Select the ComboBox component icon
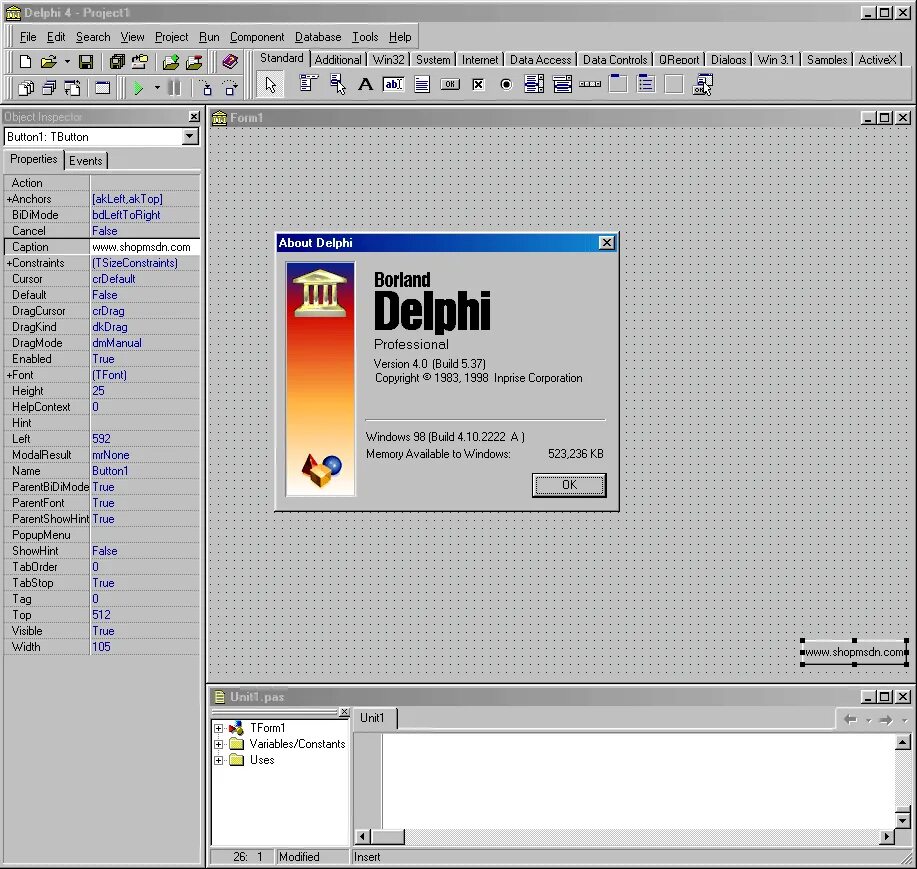The width and height of the screenshot is (917, 869). click(562, 84)
